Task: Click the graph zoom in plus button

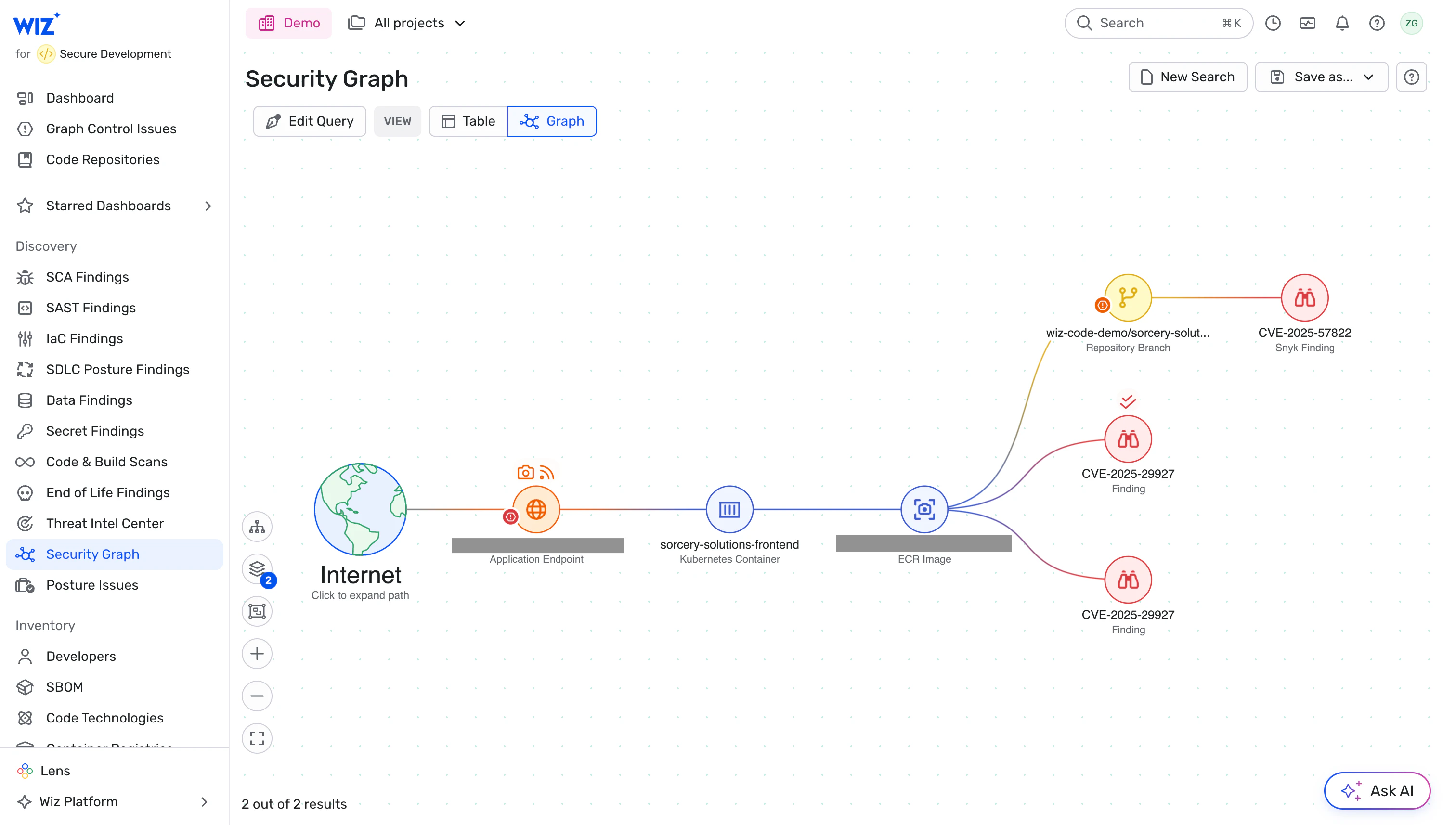Action: [257, 654]
